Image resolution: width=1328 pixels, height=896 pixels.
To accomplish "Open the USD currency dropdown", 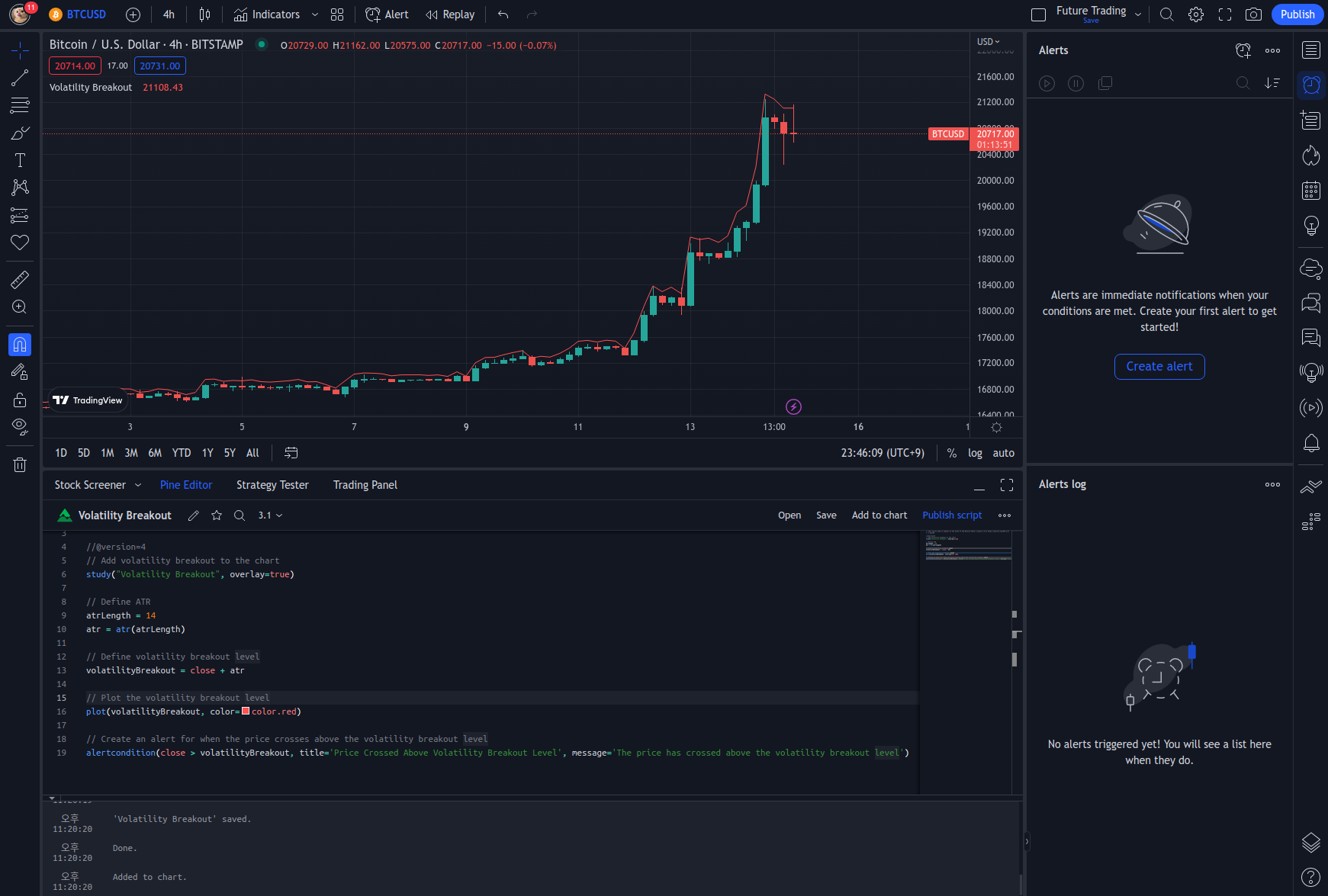I will pos(989,42).
